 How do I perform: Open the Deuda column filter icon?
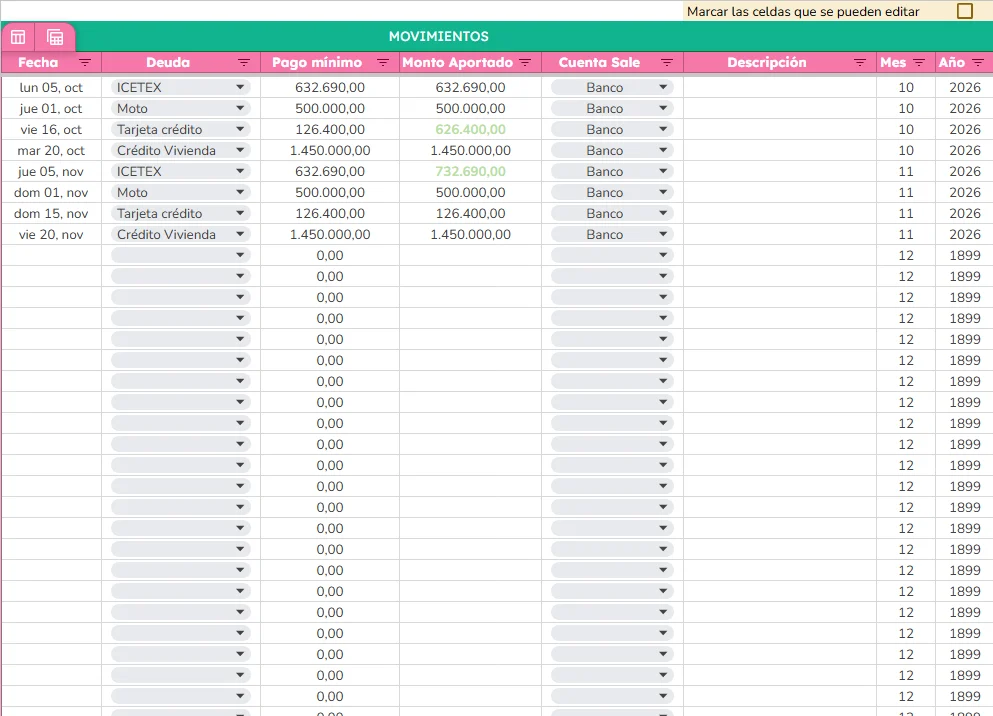244,63
